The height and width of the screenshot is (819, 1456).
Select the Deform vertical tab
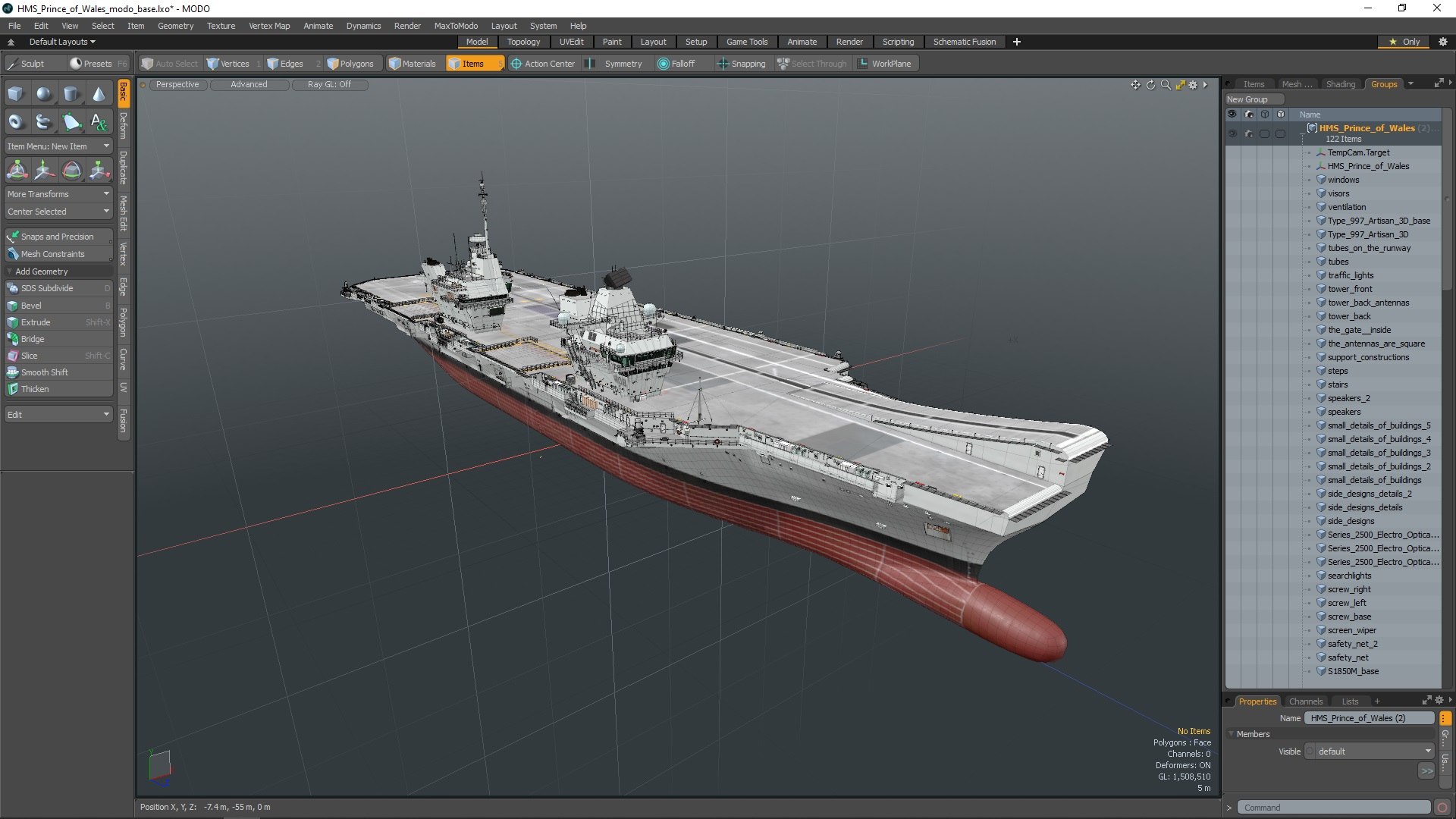[124, 126]
